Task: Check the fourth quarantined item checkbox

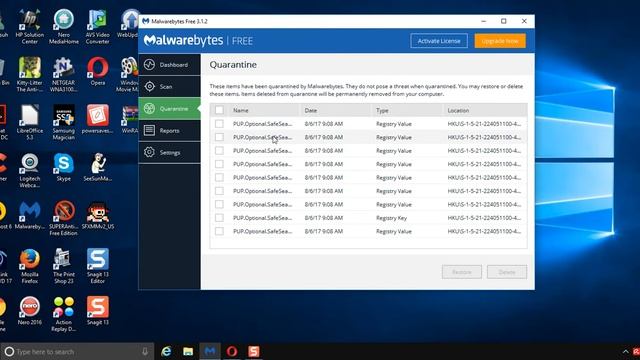Action: pyautogui.click(x=219, y=164)
